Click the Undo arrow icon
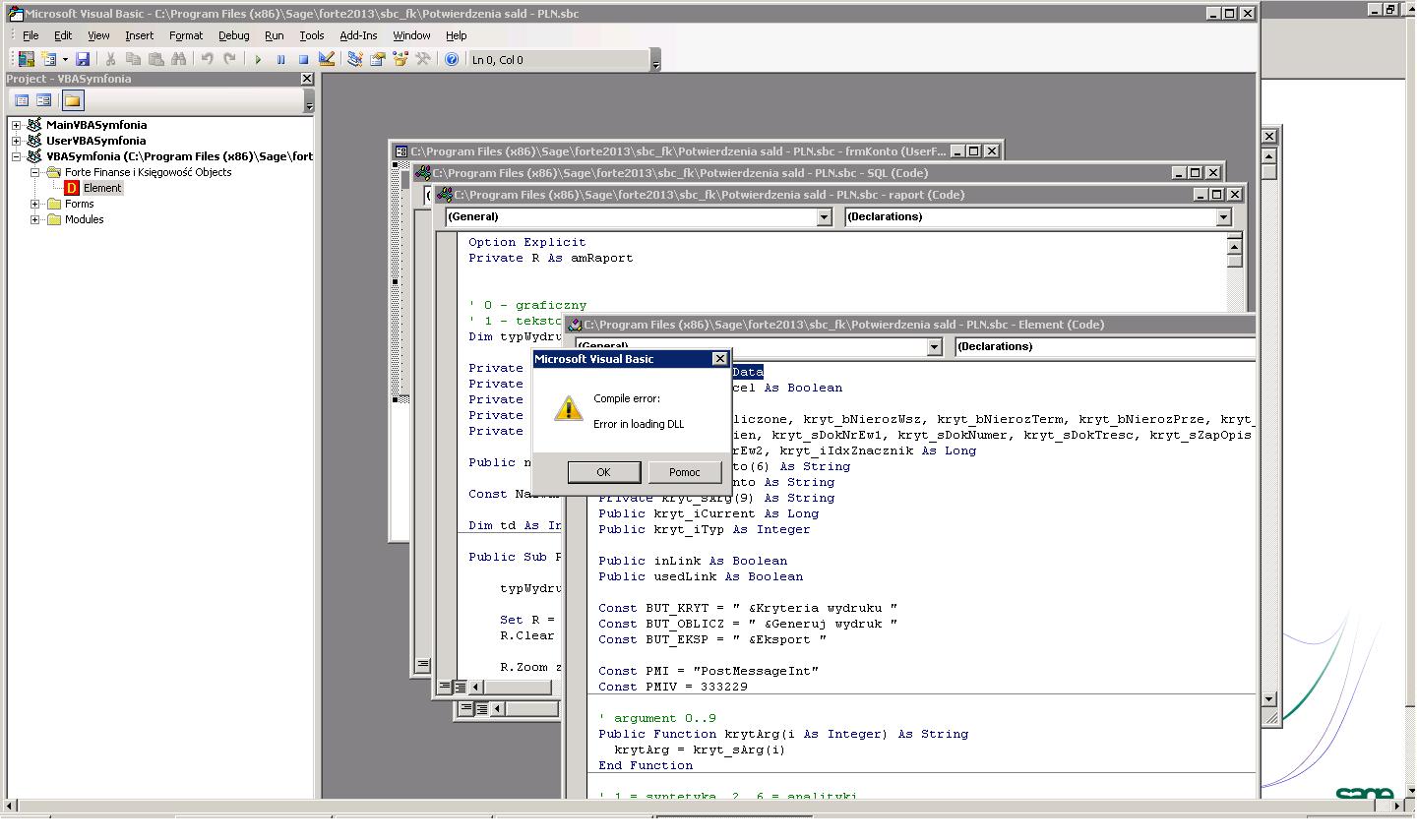Image resolution: width=1417 pixels, height=840 pixels. pos(207,59)
